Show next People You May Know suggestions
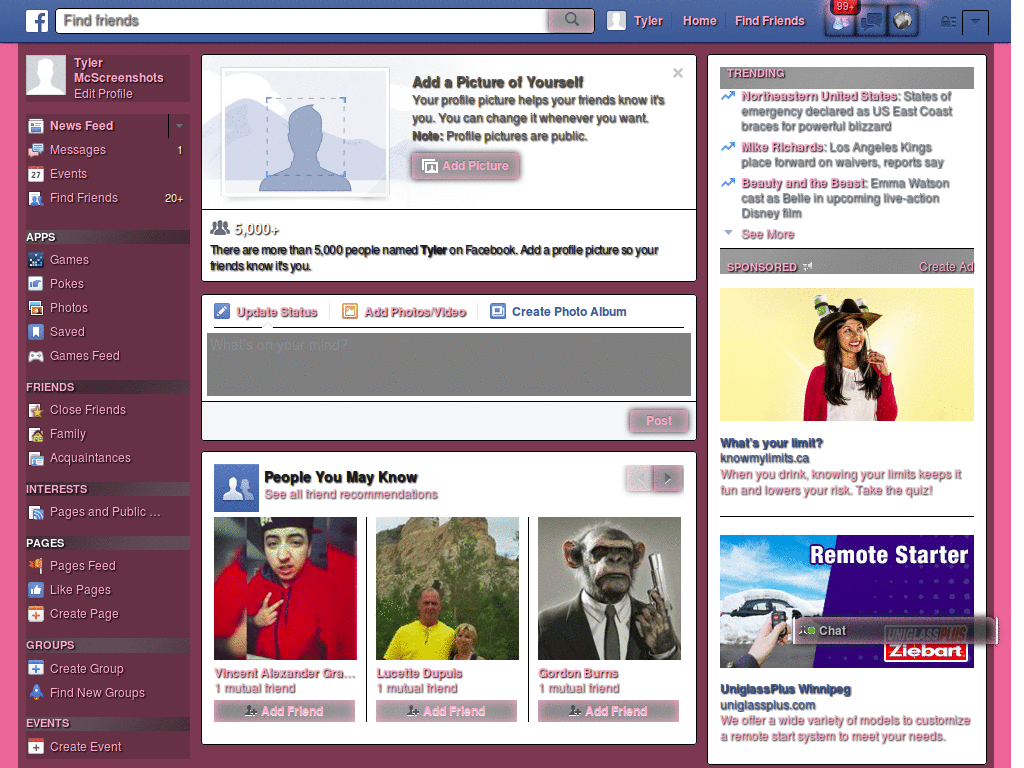The height and width of the screenshot is (768, 1024). pyautogui.click(x=668, y=479)
